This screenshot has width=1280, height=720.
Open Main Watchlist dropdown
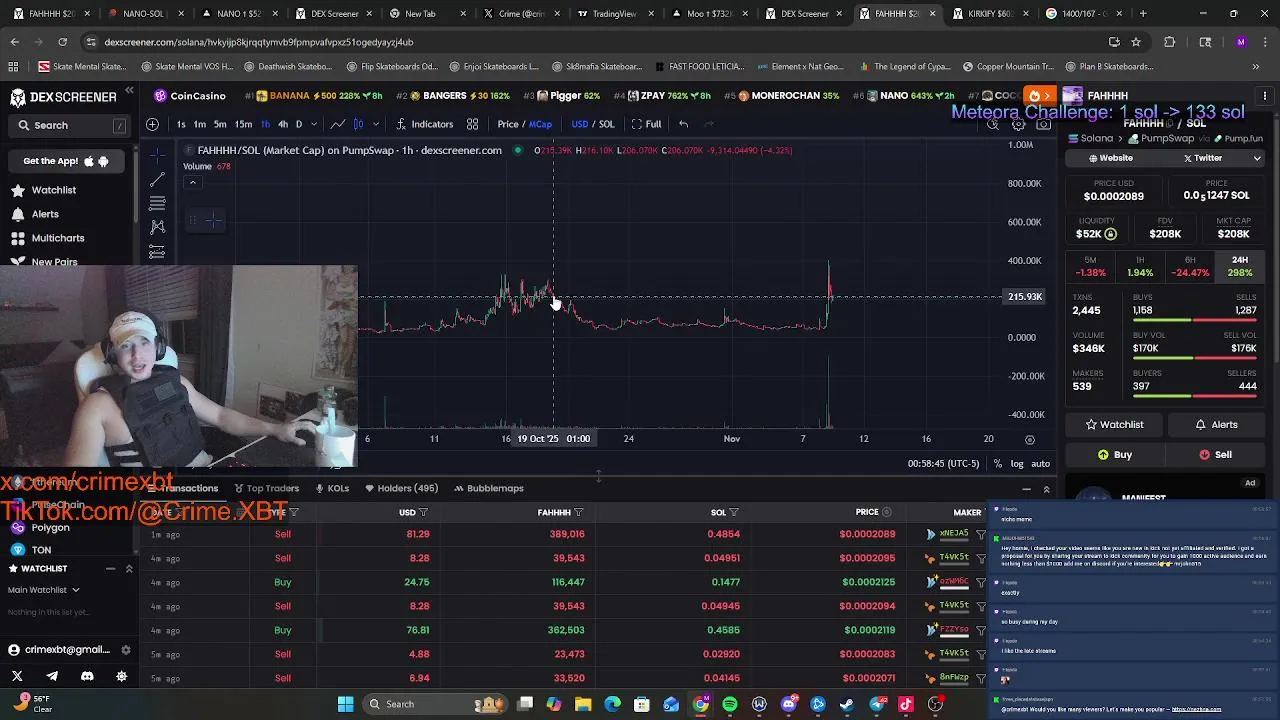(x=44, y=590)
